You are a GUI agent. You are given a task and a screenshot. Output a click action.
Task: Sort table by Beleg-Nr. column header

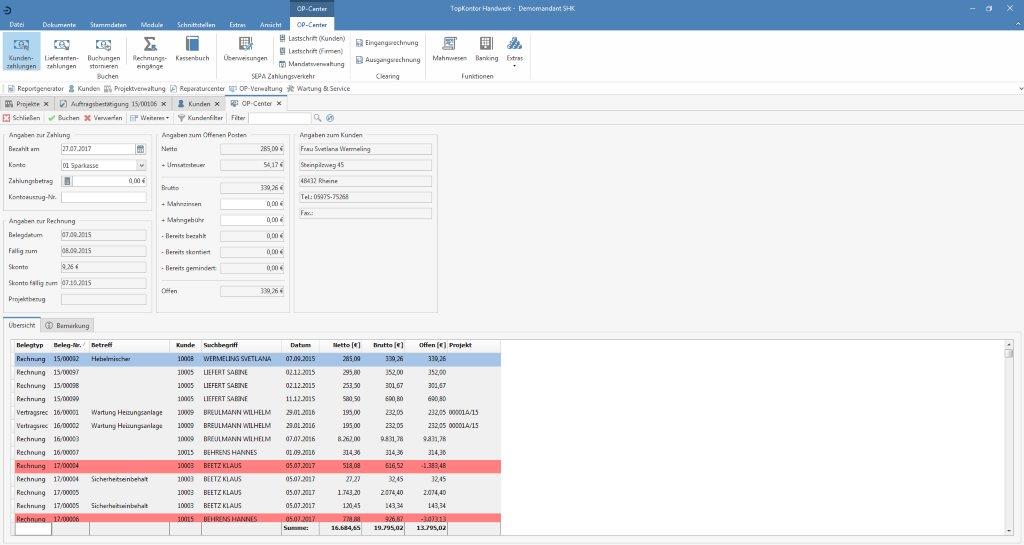click(x=70, y=345)
